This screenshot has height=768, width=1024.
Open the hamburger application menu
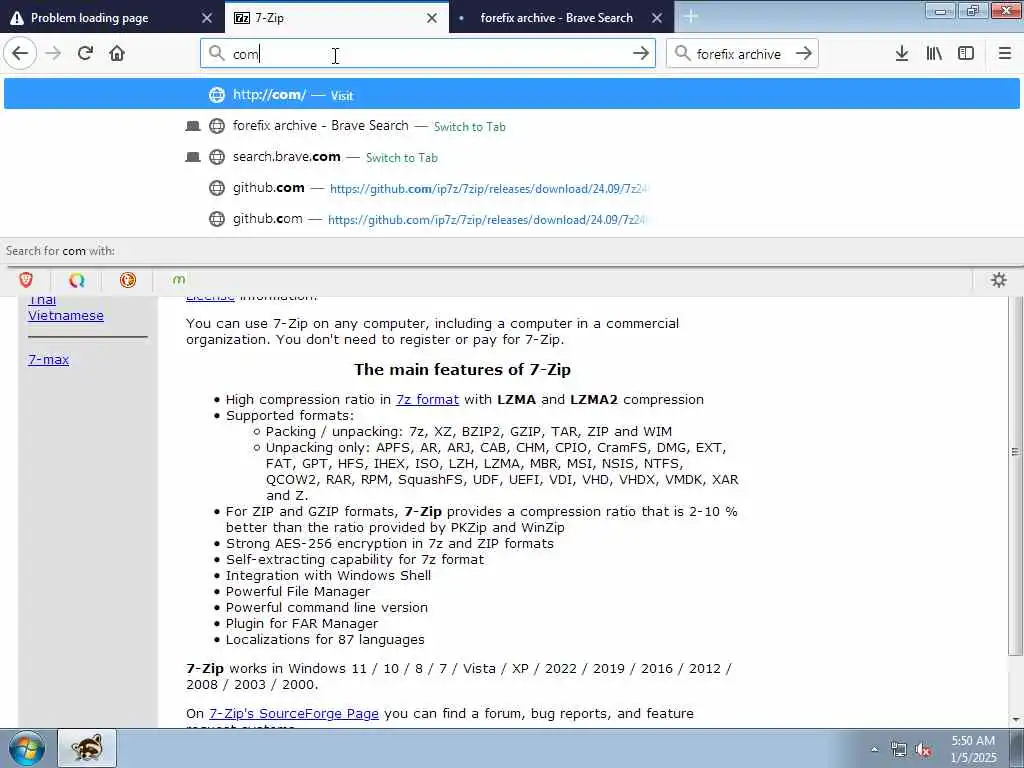(x=1005, y=54)
